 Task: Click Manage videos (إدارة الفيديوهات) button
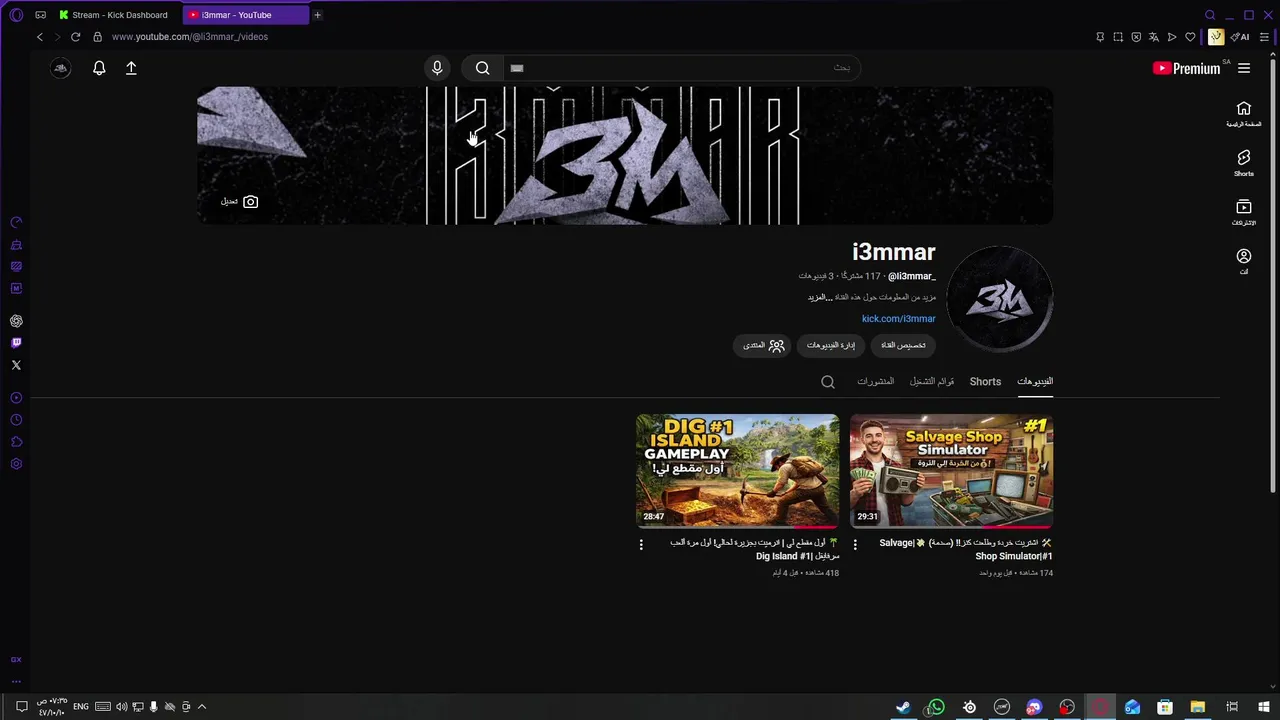pos(831,345)
